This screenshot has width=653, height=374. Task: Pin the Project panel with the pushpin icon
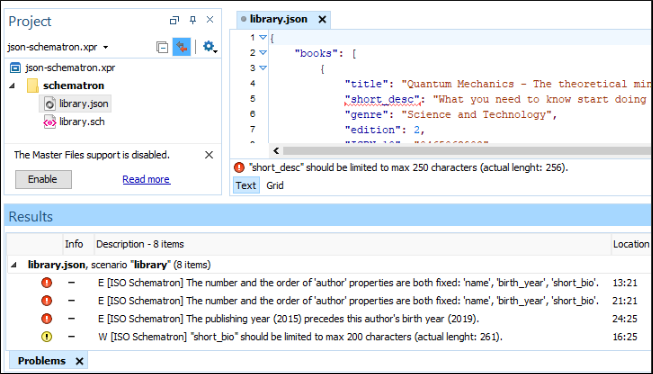pyautogui.click(x=192, y=20)
